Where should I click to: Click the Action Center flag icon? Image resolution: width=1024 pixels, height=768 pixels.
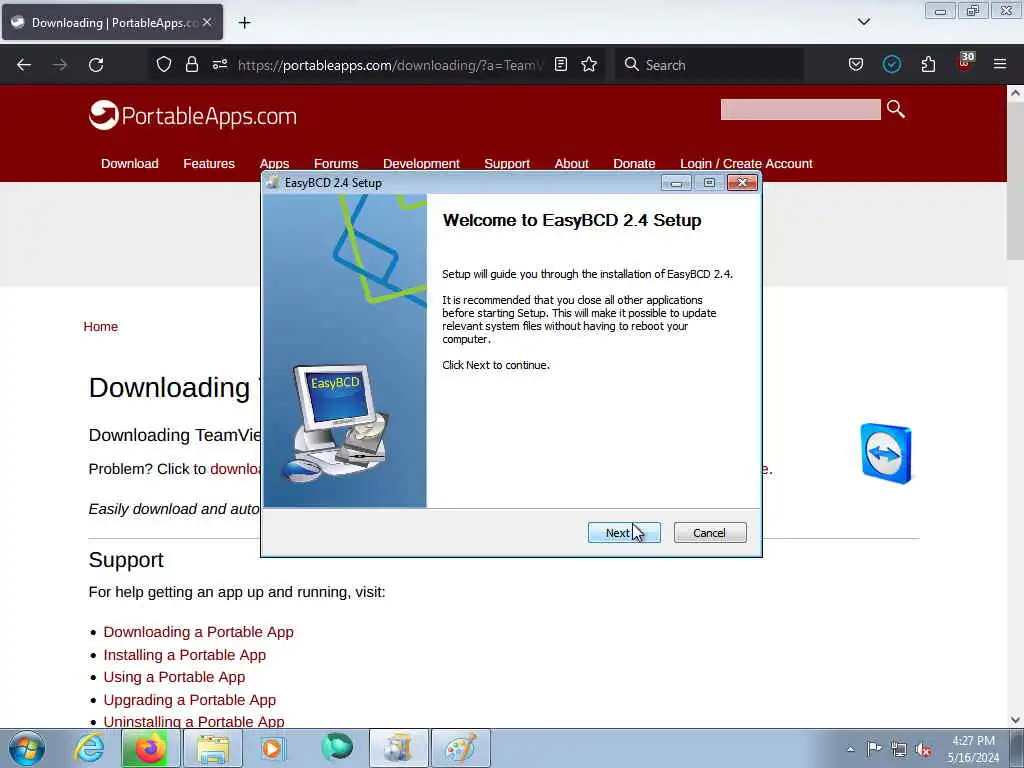[x=874, y=748]
